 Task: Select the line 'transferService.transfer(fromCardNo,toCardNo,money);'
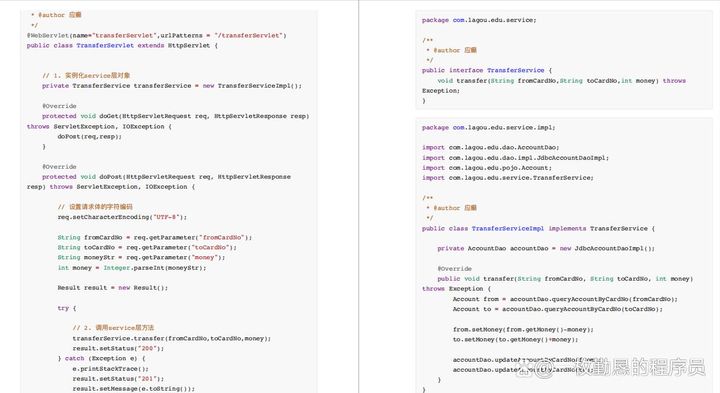(x=172, y=338)
